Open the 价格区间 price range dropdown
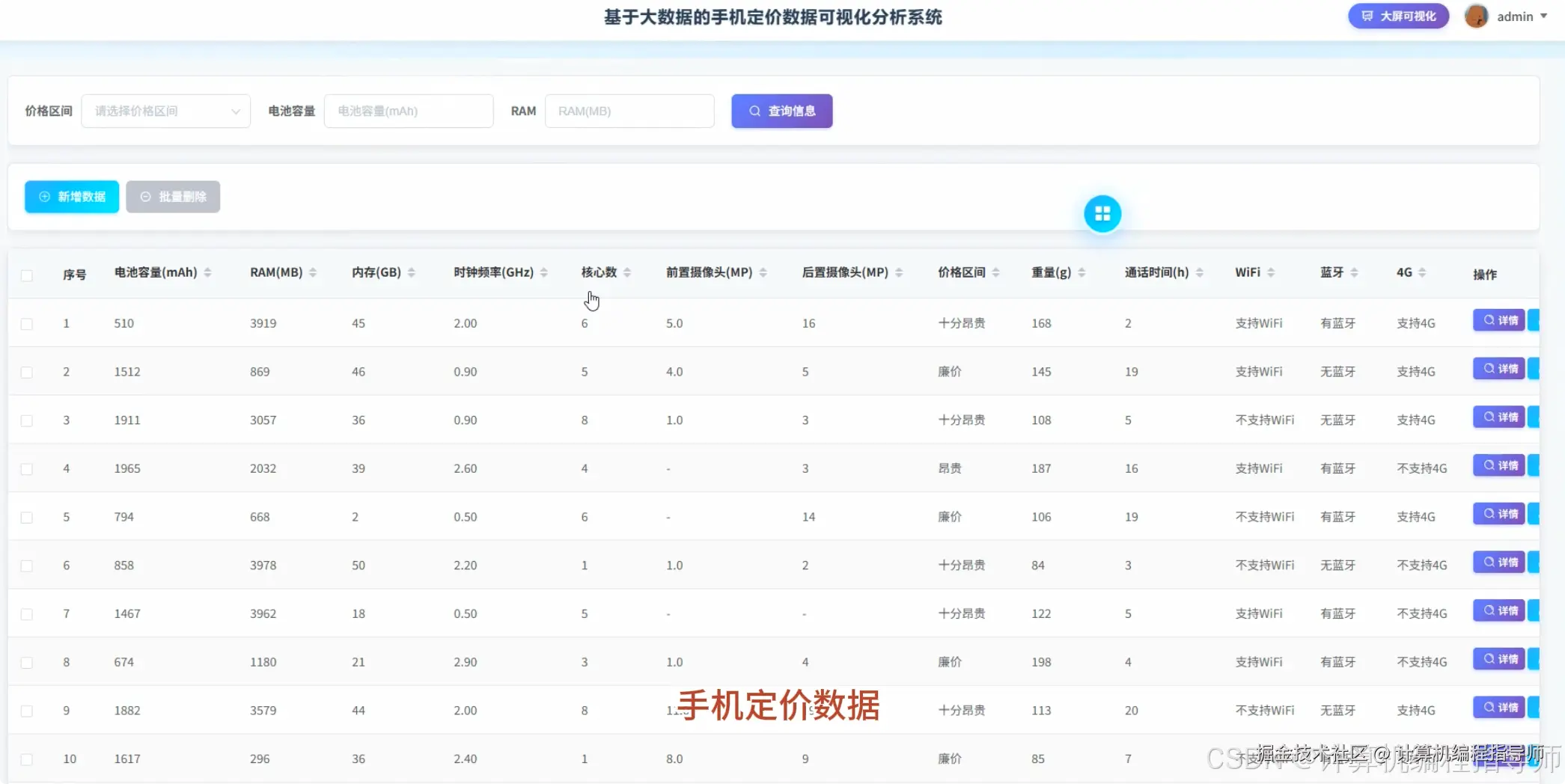The height and width of the screenshot is (784, 1565). (x=165, y=111)
